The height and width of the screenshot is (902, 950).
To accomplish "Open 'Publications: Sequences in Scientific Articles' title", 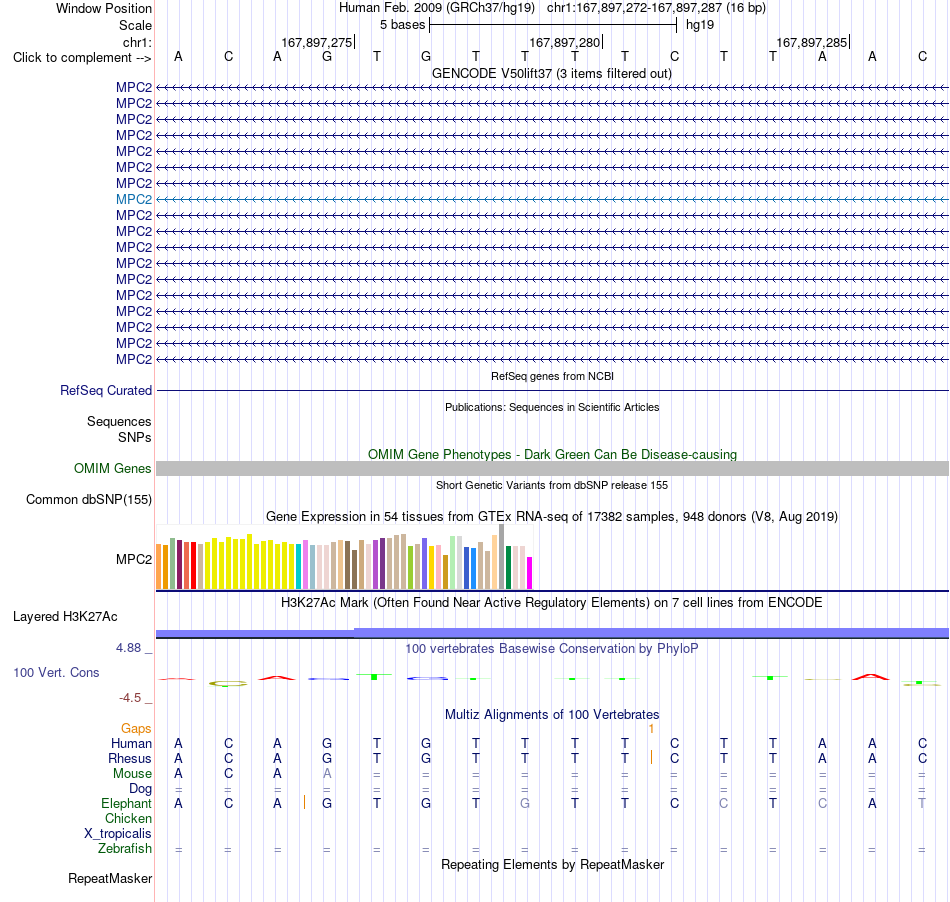I will coord(552,407).
